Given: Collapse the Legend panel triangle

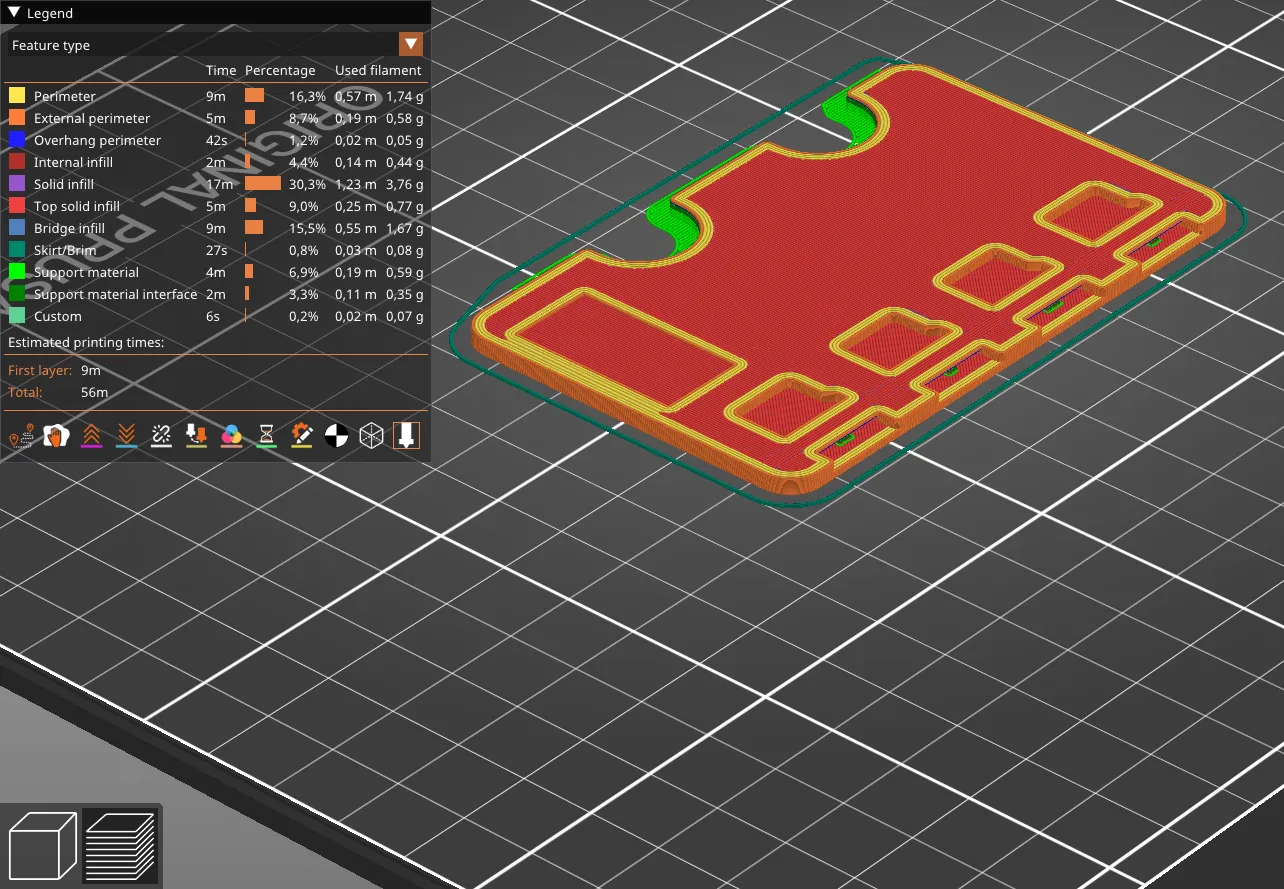Looking at the screenshot, I should click(x=14, y=13).
